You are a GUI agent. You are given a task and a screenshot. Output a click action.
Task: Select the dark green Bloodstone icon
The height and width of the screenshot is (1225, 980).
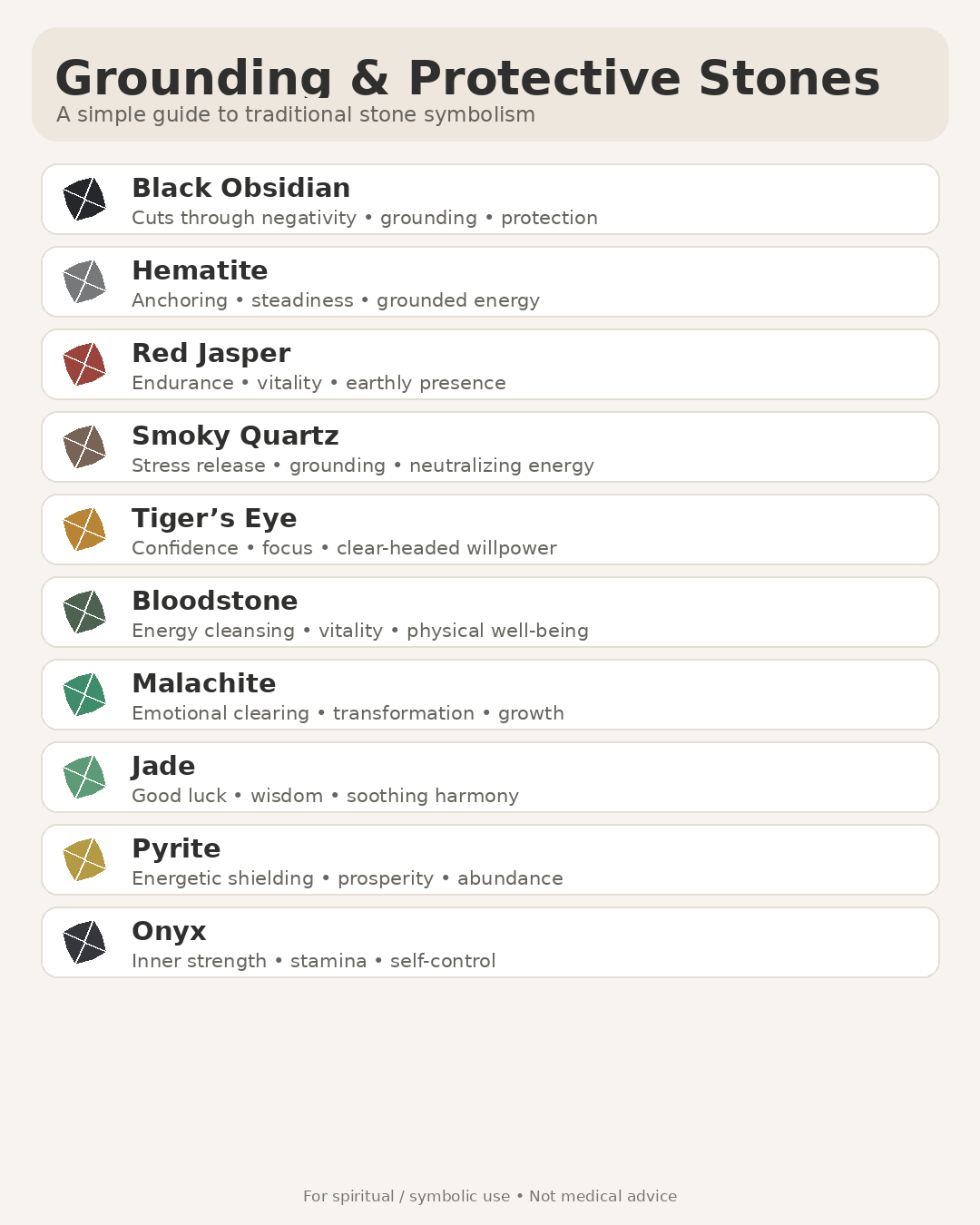coord(84,612)
